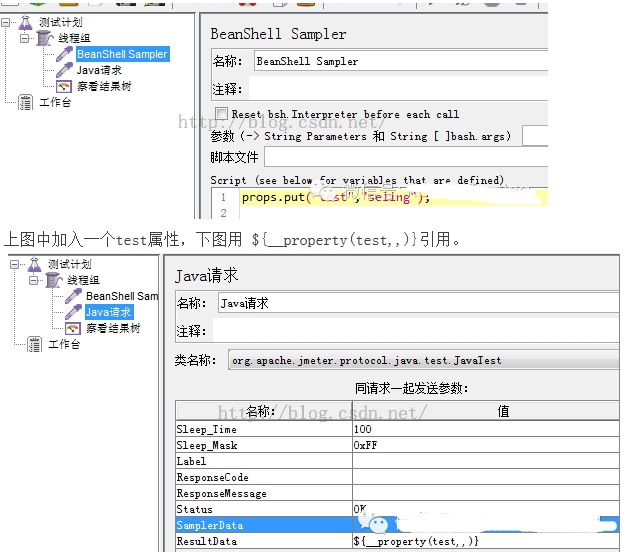Click the 工作台 icon in lower tree
The width and height of the screenshot is (624, 554).
click(x=35, y=344)
